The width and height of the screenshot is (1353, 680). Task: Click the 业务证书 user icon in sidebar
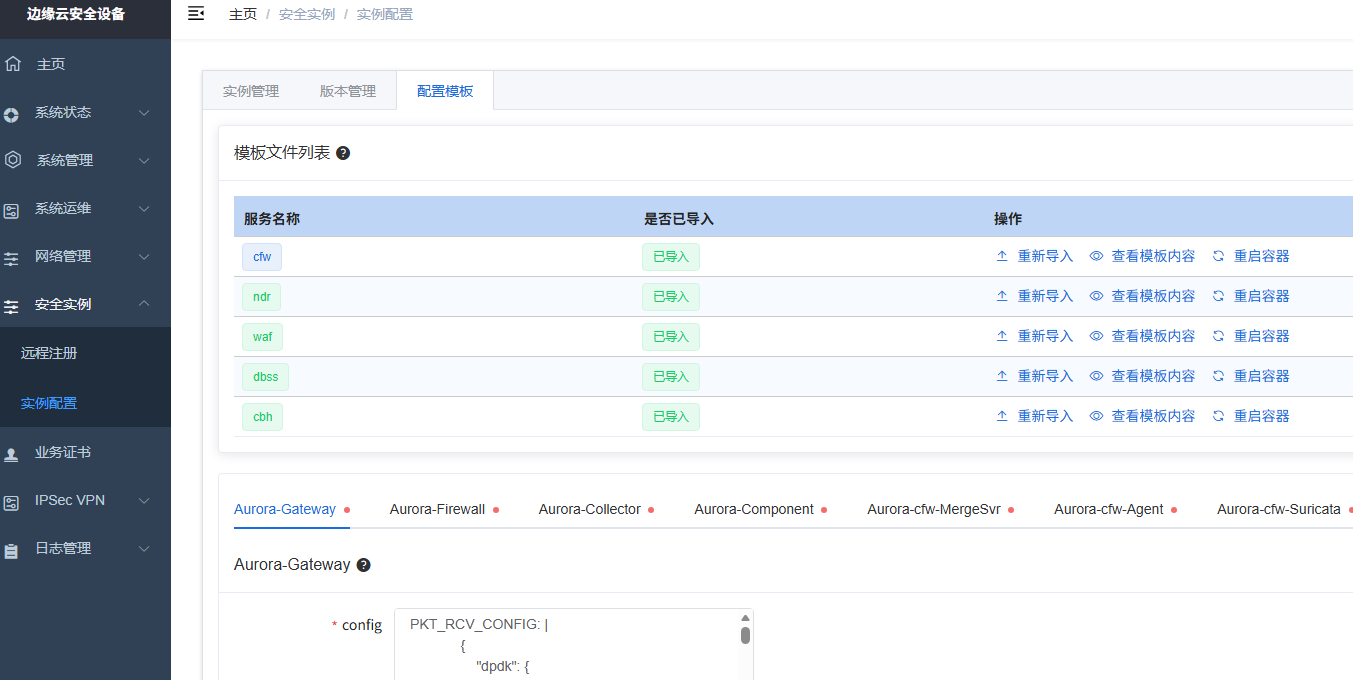(12, 453)
